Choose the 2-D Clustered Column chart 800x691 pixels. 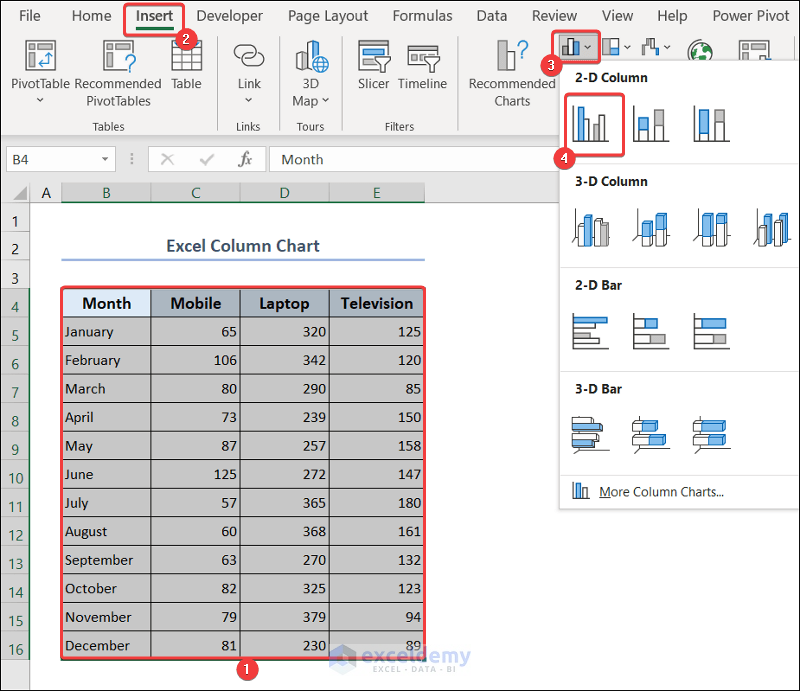[590, 124]
